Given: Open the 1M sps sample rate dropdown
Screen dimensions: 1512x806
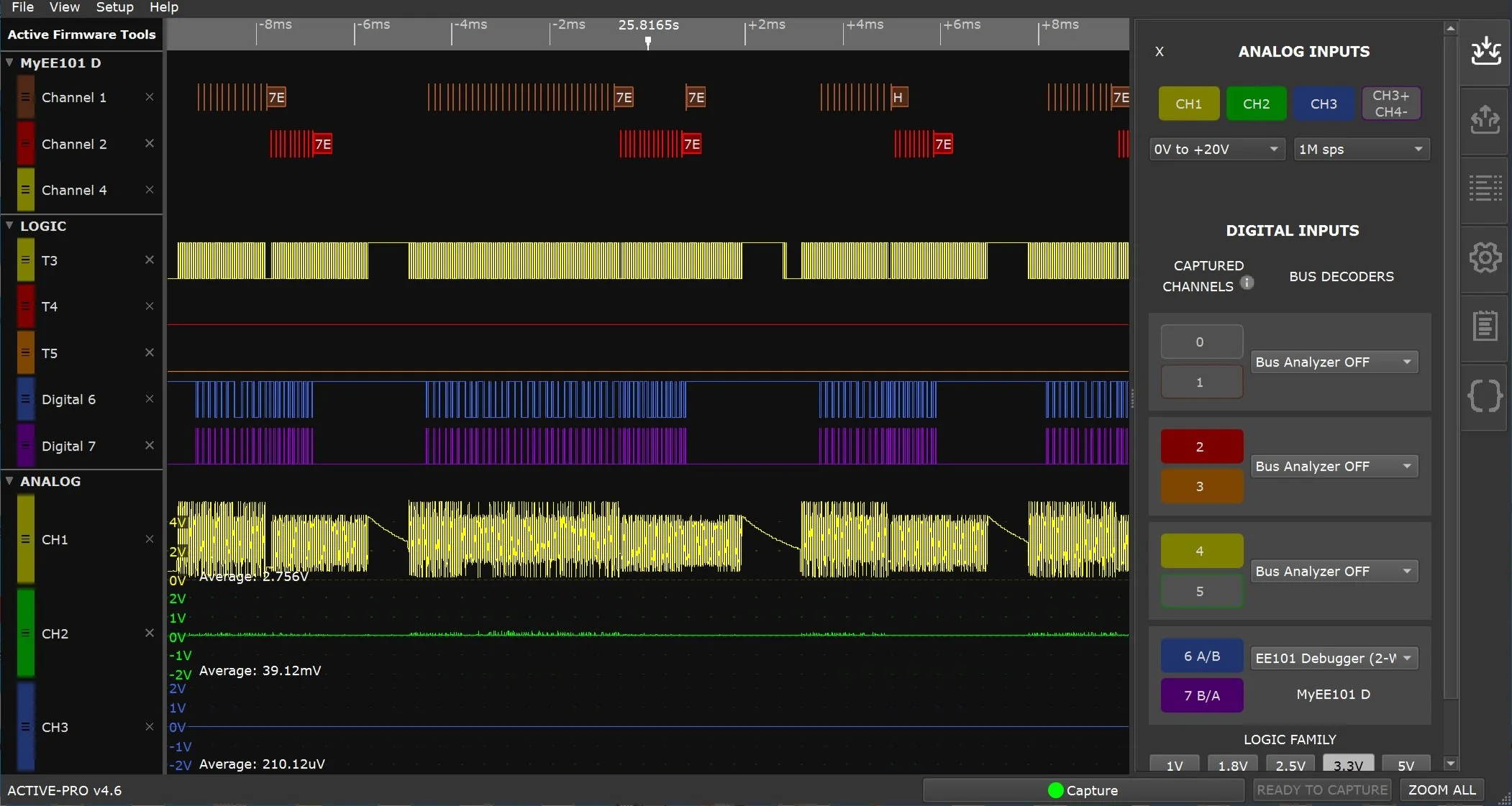Looking at the screenshot, I should [x=1361, y=149].
